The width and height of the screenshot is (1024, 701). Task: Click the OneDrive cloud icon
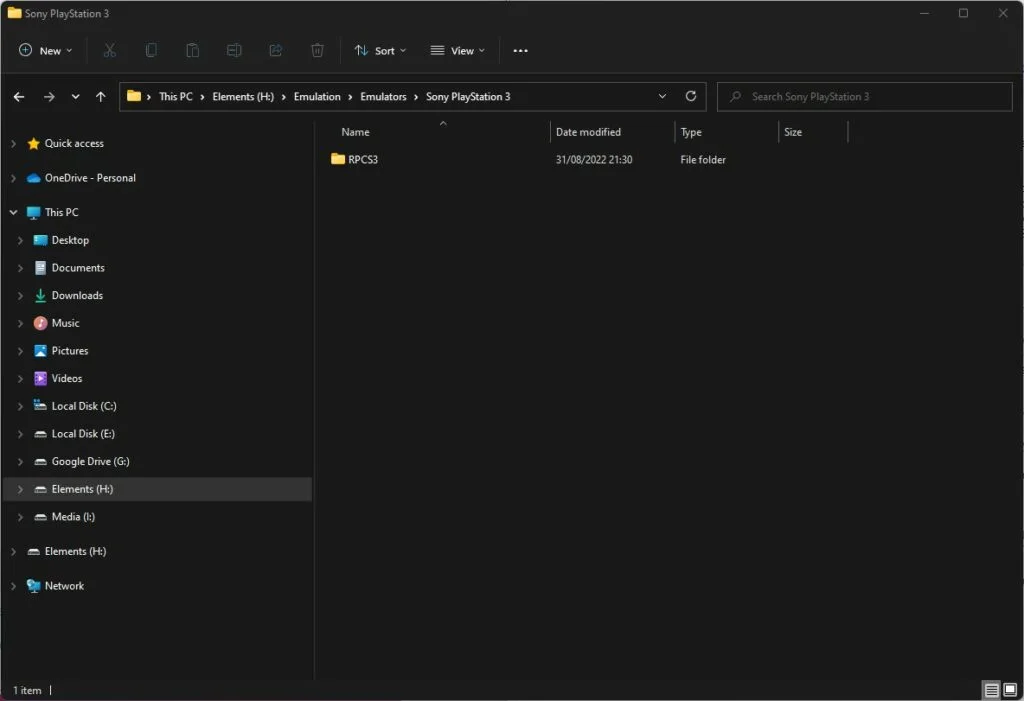coord(34,178)
